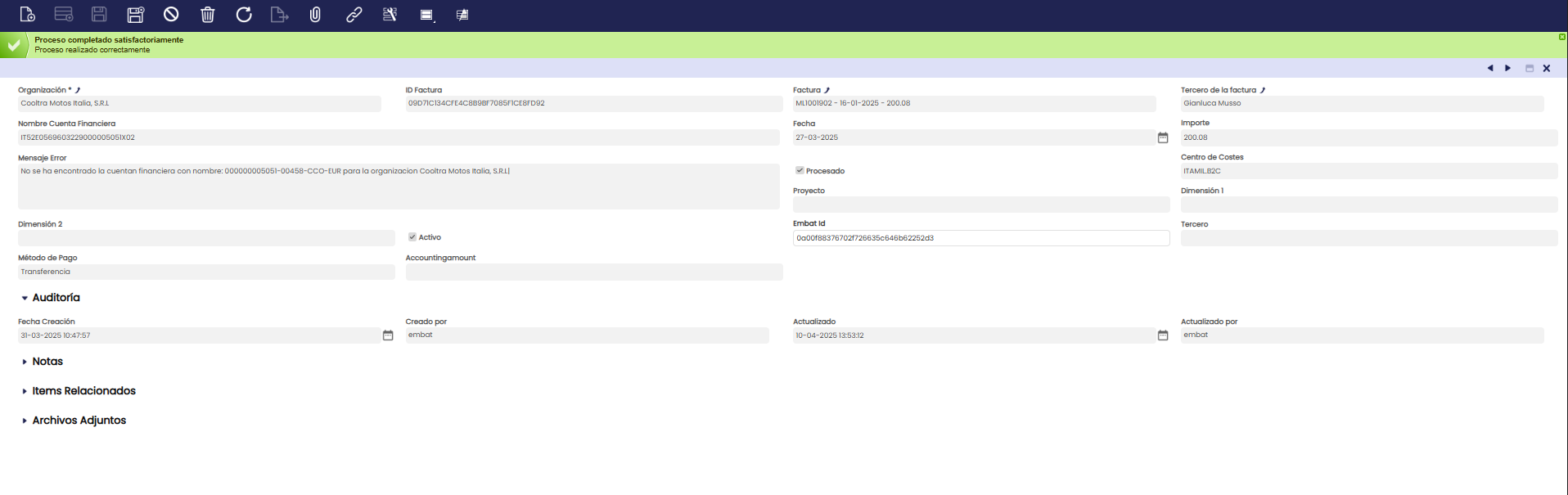Open attachments via the paperclip icon
1568x495 pixels.
click(x=315, y=15)
